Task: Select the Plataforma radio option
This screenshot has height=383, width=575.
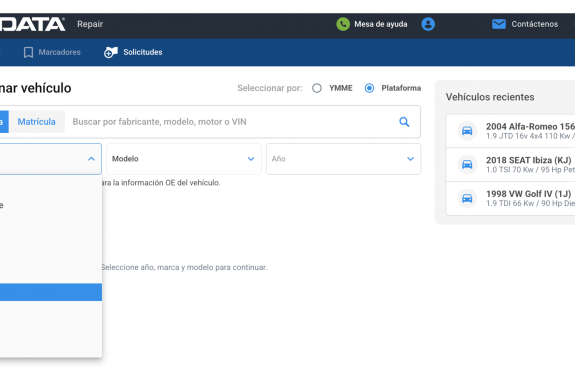Action: pos(369,88)
